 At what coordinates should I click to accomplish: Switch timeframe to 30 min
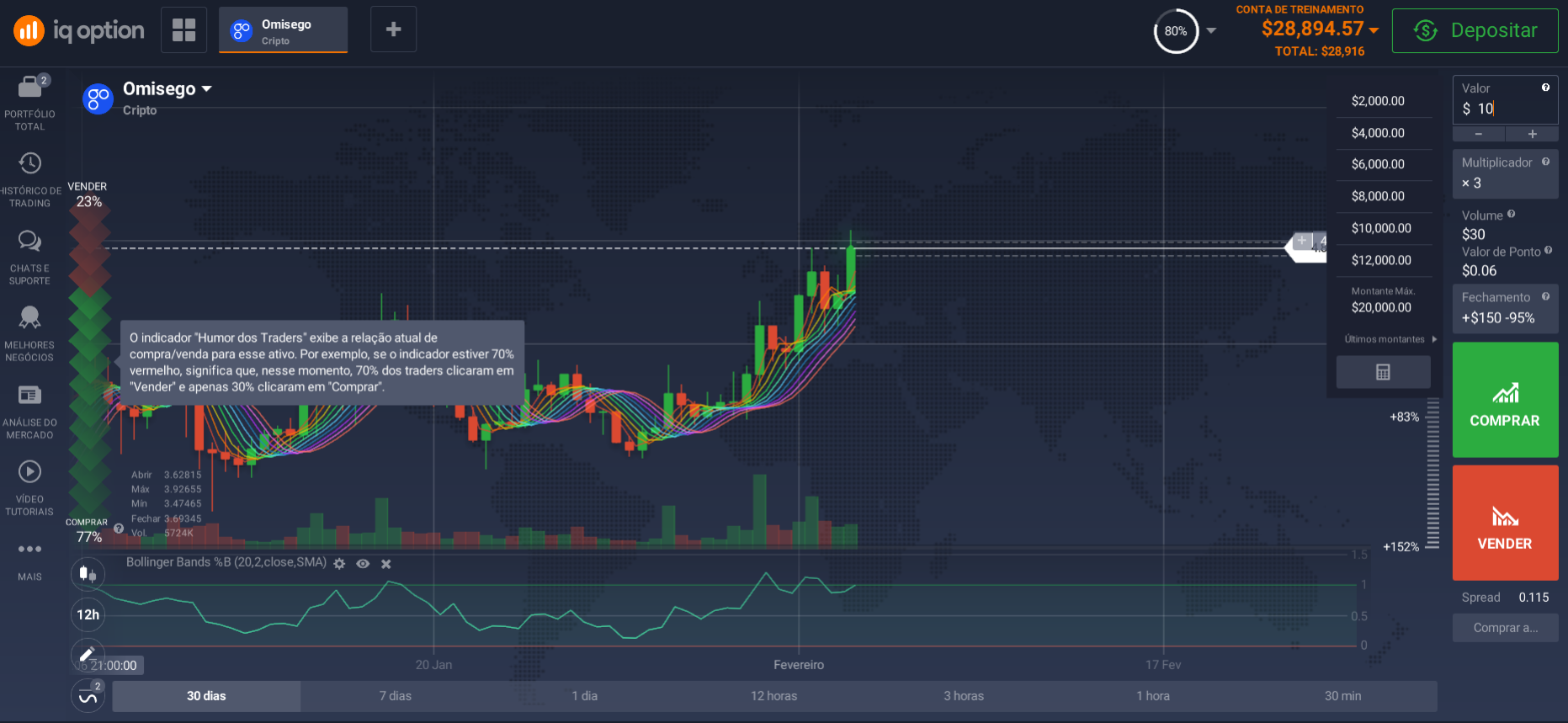1342,696
